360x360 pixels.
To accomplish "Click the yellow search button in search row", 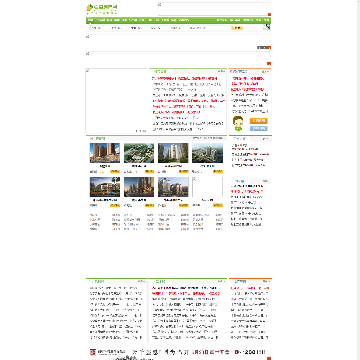I will (237, 28).
